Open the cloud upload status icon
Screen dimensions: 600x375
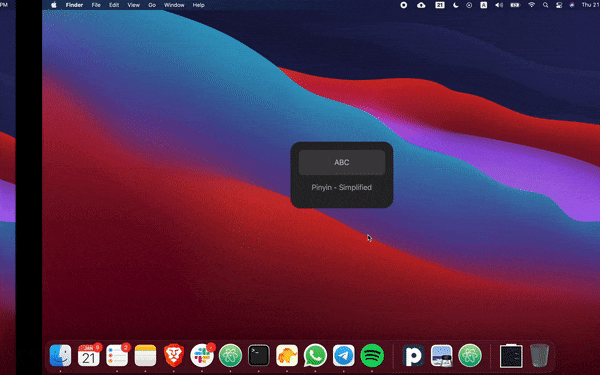click(421, 5)
